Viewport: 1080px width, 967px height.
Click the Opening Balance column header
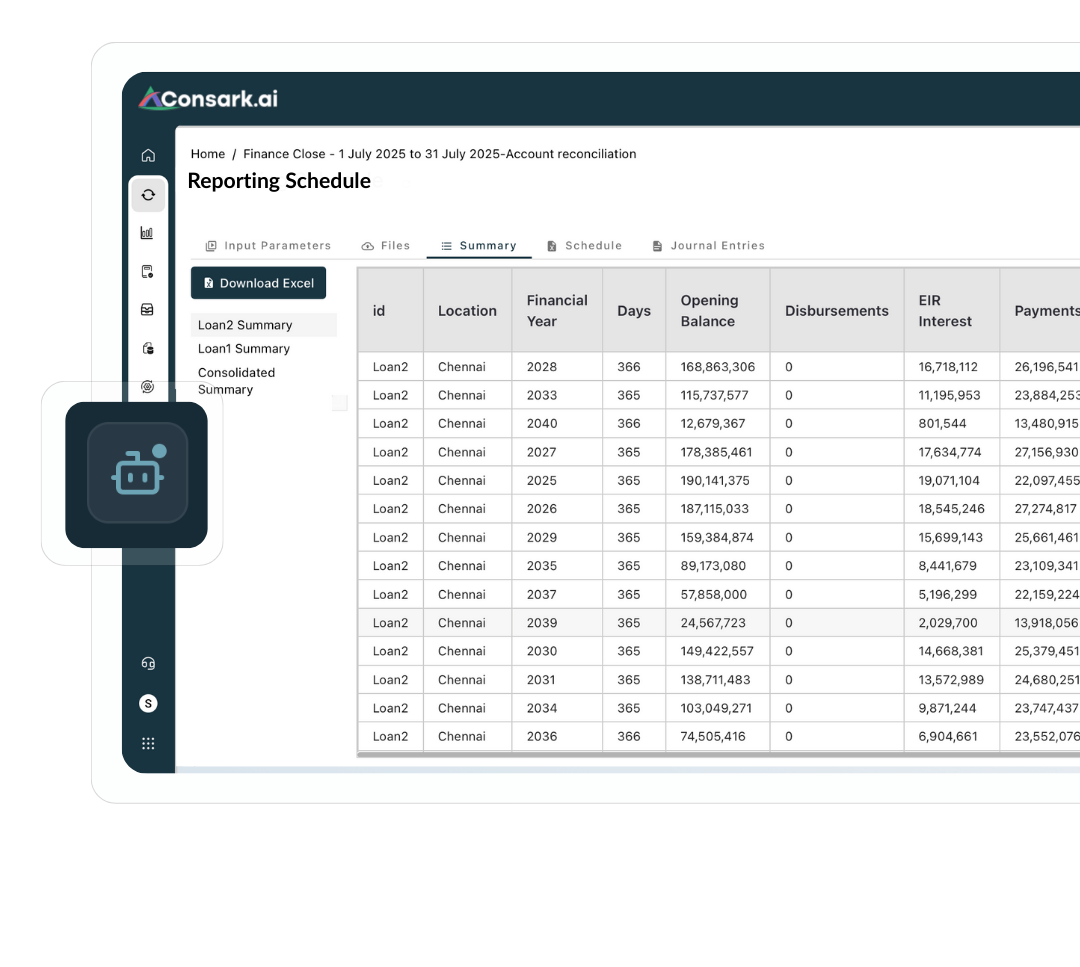click(x=709, y=311)
